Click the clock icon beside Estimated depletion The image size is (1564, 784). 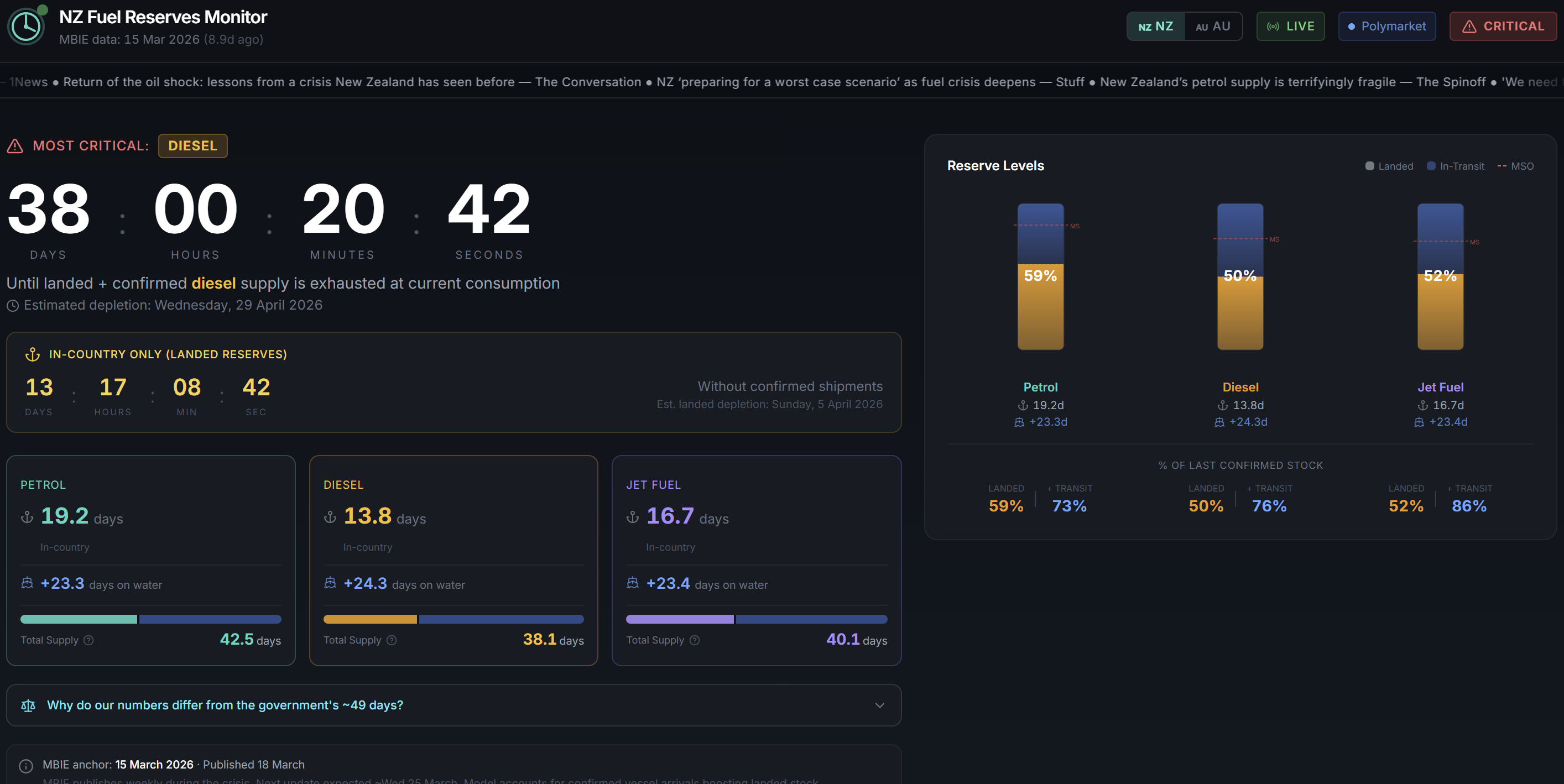13,306
